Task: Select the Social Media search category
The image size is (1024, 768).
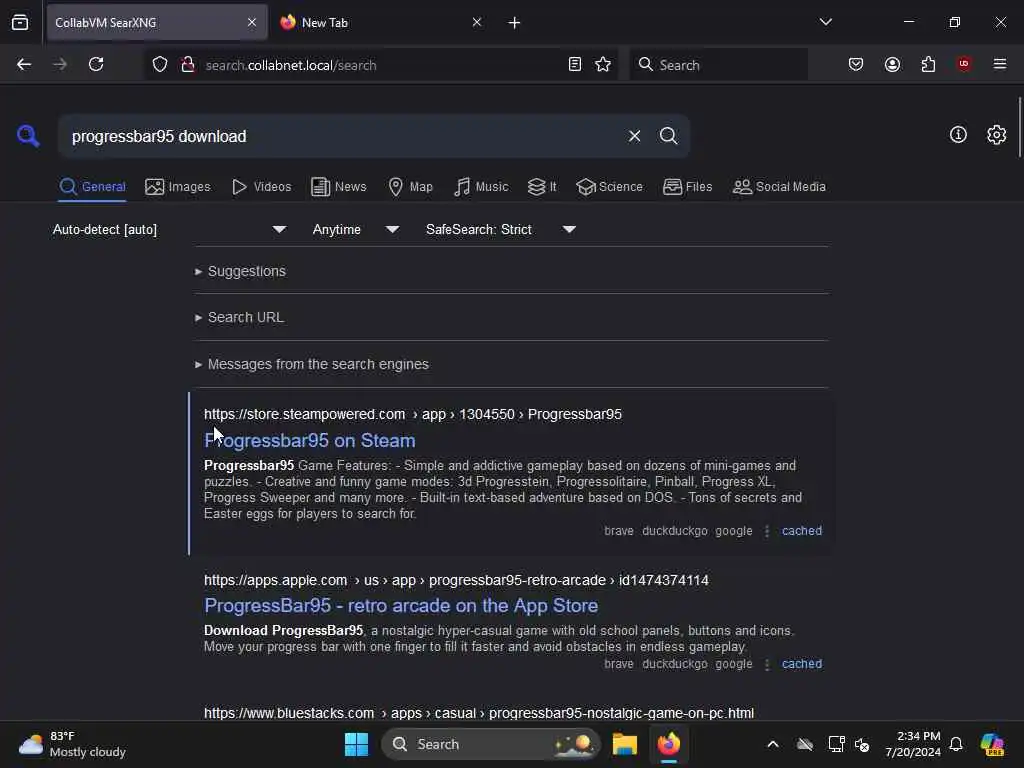Action: (x=779, y=187)
